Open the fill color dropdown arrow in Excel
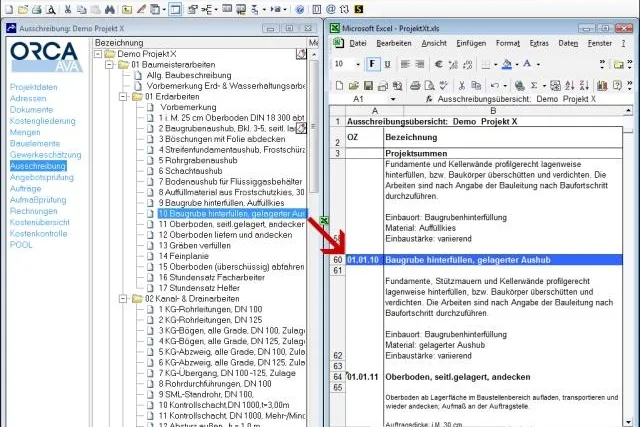 517,64
